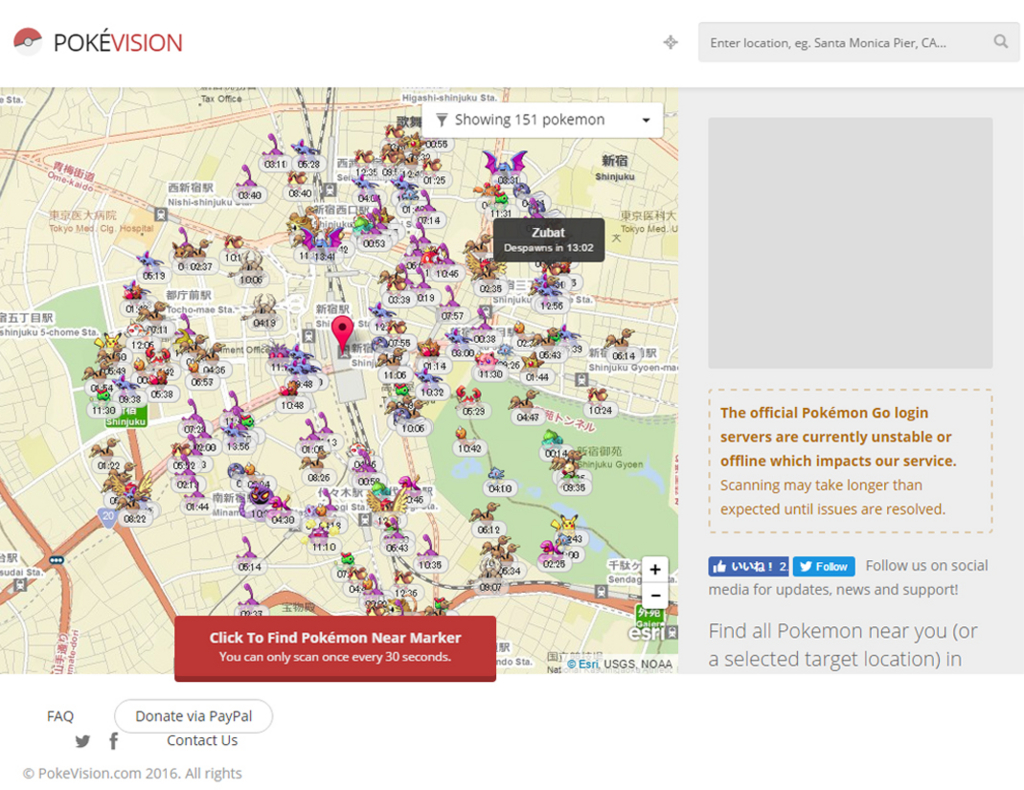This screenshot has width=1024, height=790.
Task: Select the Pinsir marker with 04:18 timer
Action: tap(265, 310)
